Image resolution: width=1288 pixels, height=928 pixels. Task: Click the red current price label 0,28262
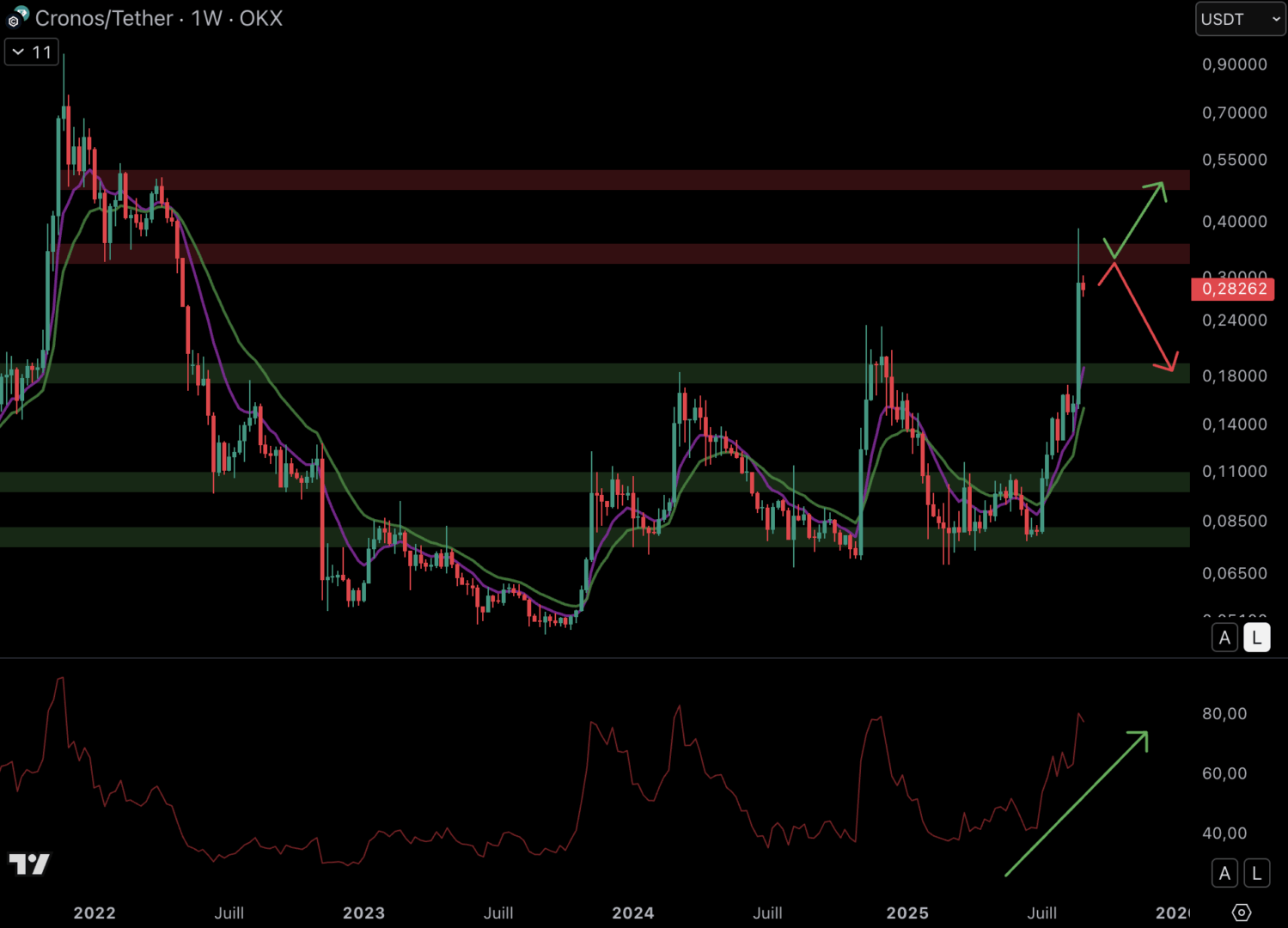1233,289
